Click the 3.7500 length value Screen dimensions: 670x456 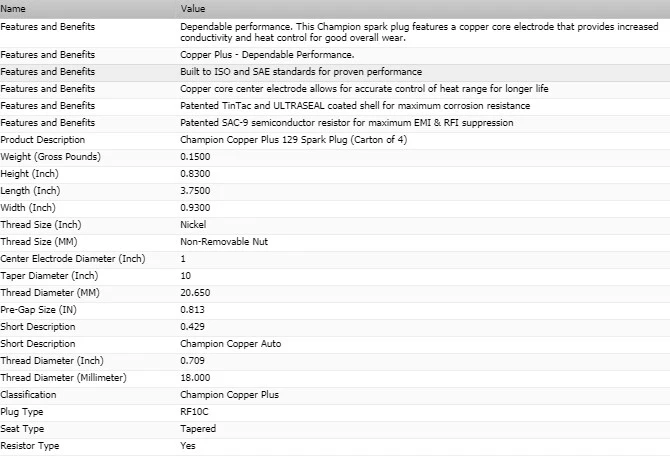click(195, 191)
